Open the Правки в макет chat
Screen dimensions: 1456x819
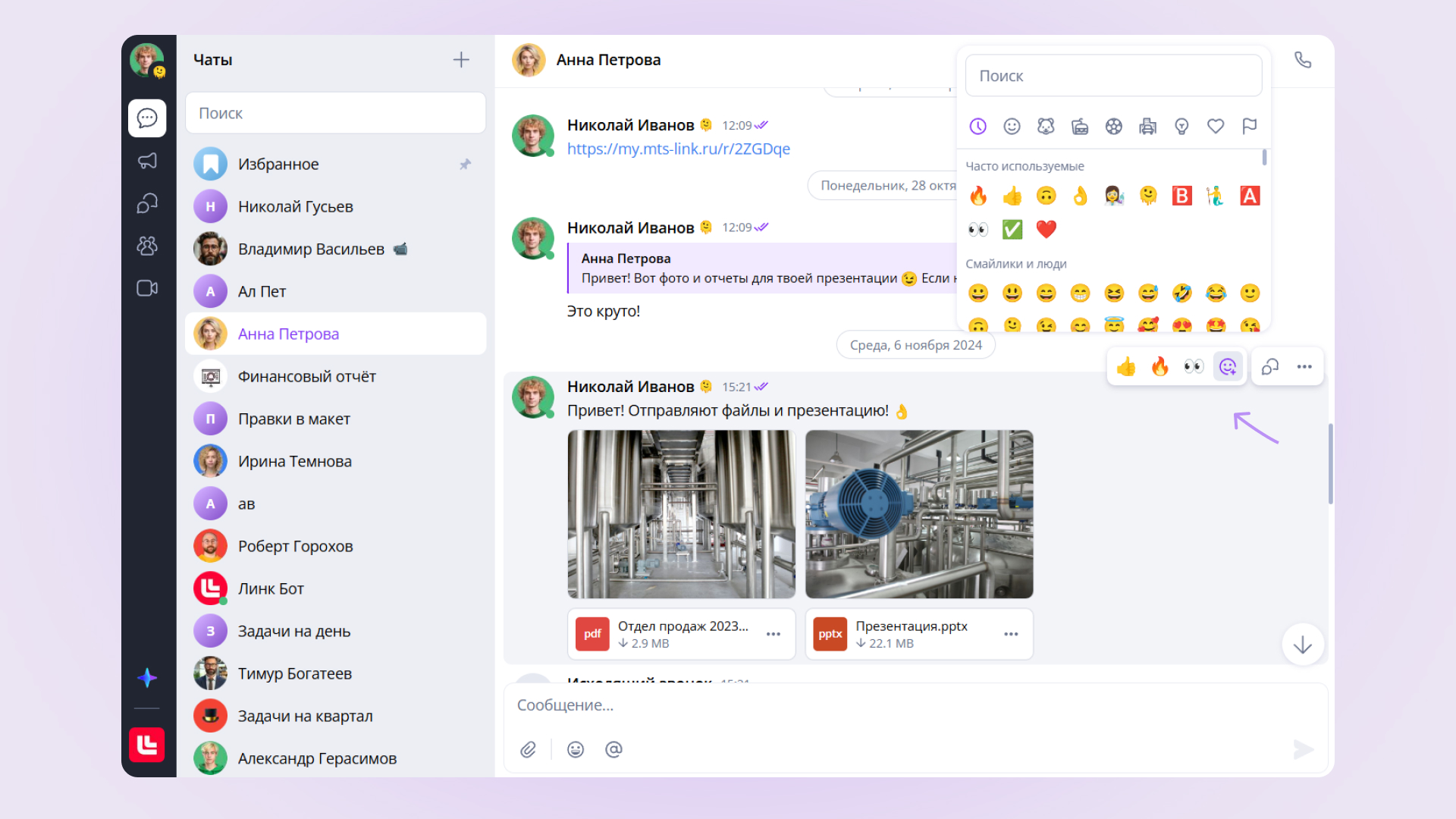coord(335,419)
